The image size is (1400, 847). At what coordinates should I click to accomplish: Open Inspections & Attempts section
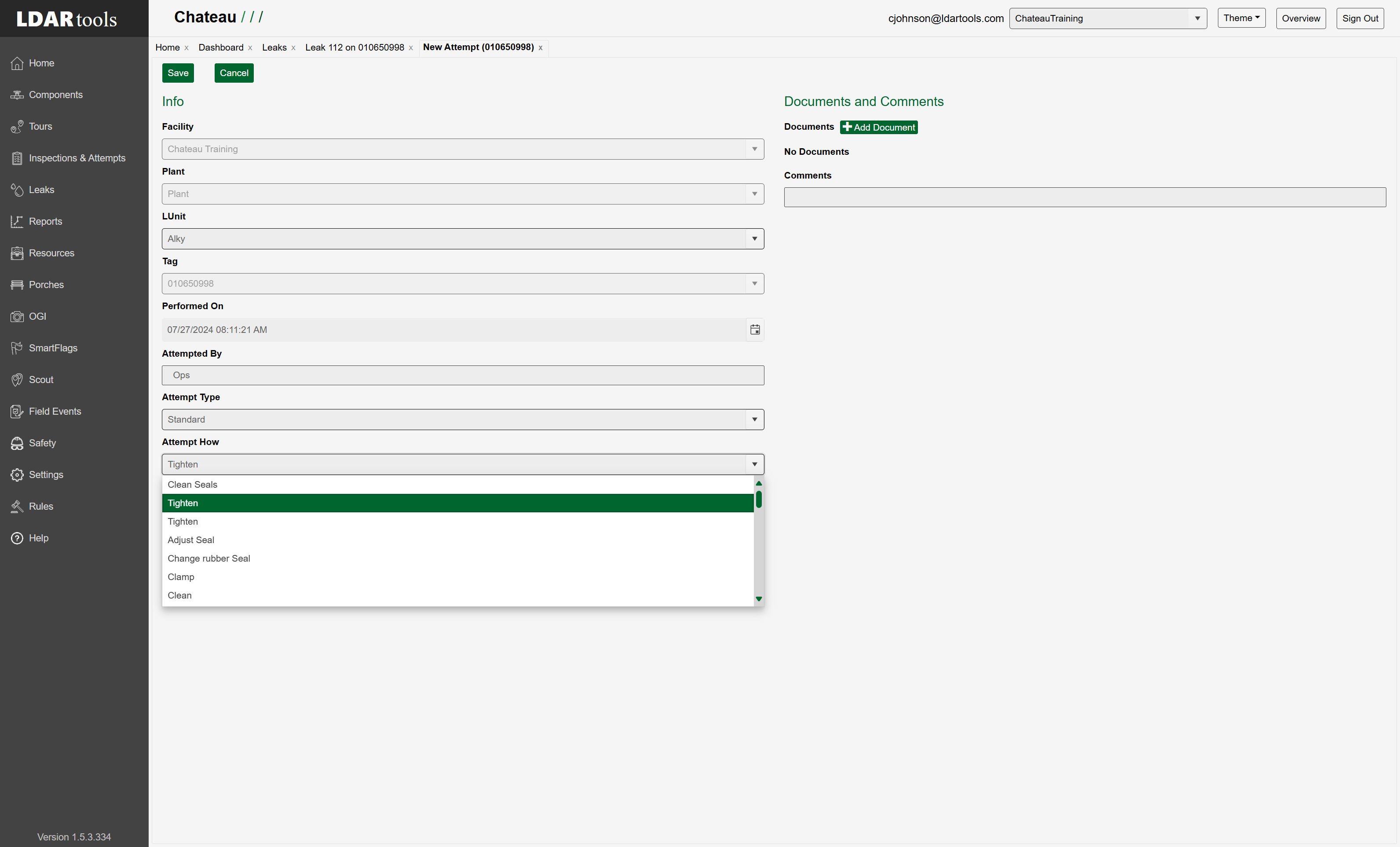coord(68,158)
